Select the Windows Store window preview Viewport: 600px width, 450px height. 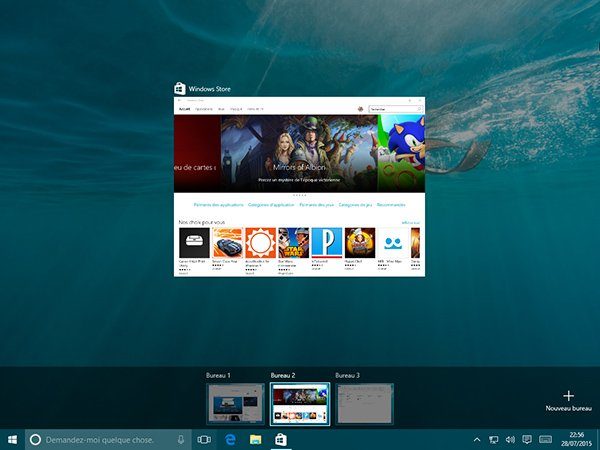[299, 188]
